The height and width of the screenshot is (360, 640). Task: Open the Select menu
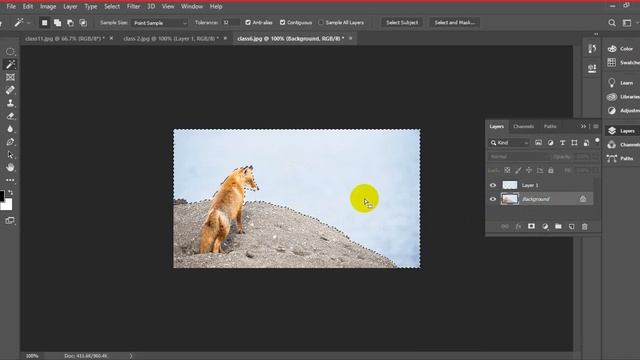tap(112, 7)
